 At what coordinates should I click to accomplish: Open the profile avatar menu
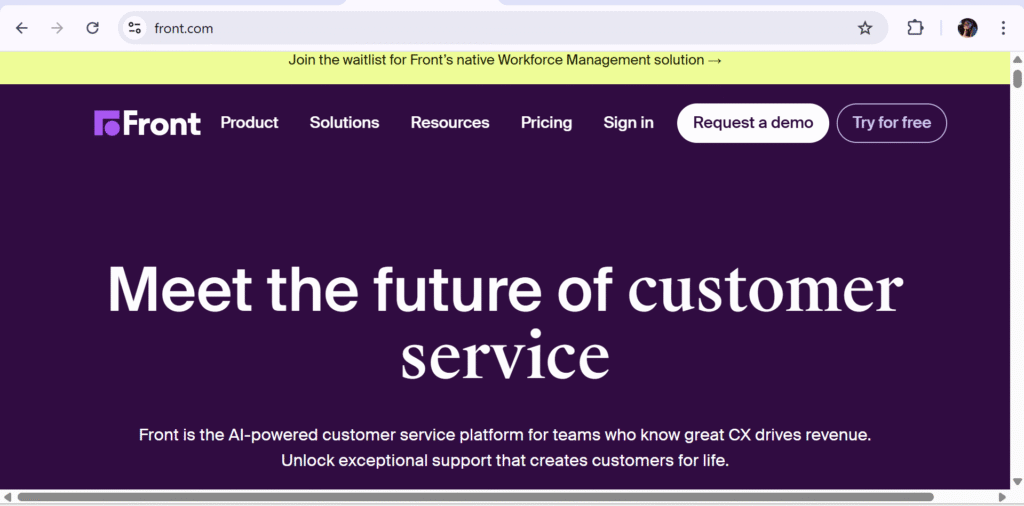(x=967, y=28)
